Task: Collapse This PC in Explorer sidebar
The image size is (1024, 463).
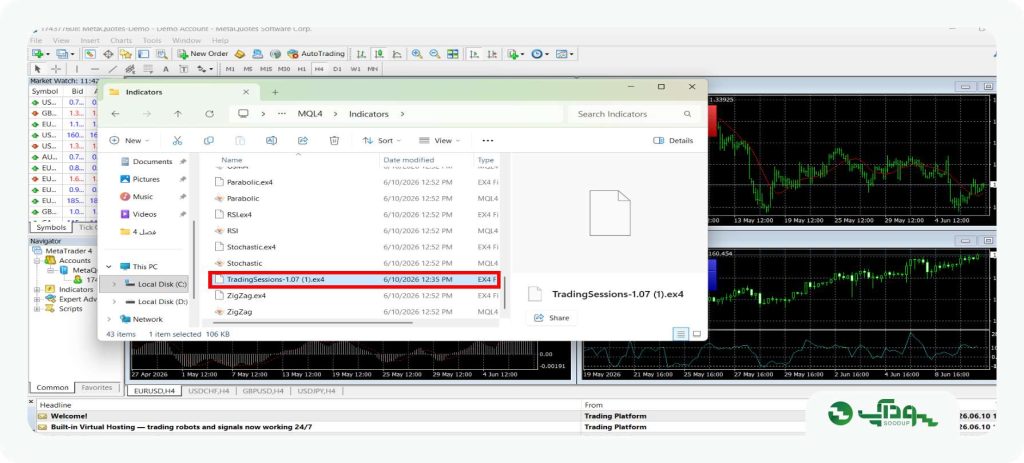Action: (x=108, y=266)
